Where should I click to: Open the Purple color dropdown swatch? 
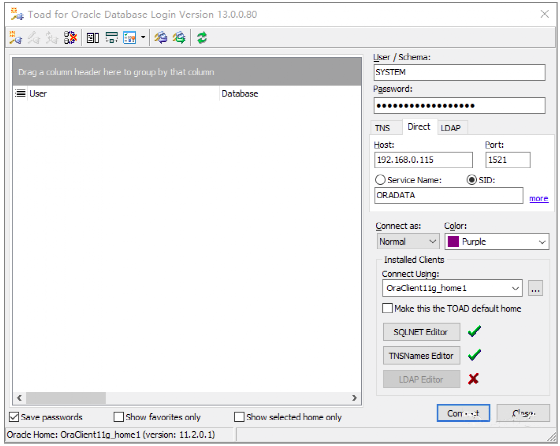[496, 242]
